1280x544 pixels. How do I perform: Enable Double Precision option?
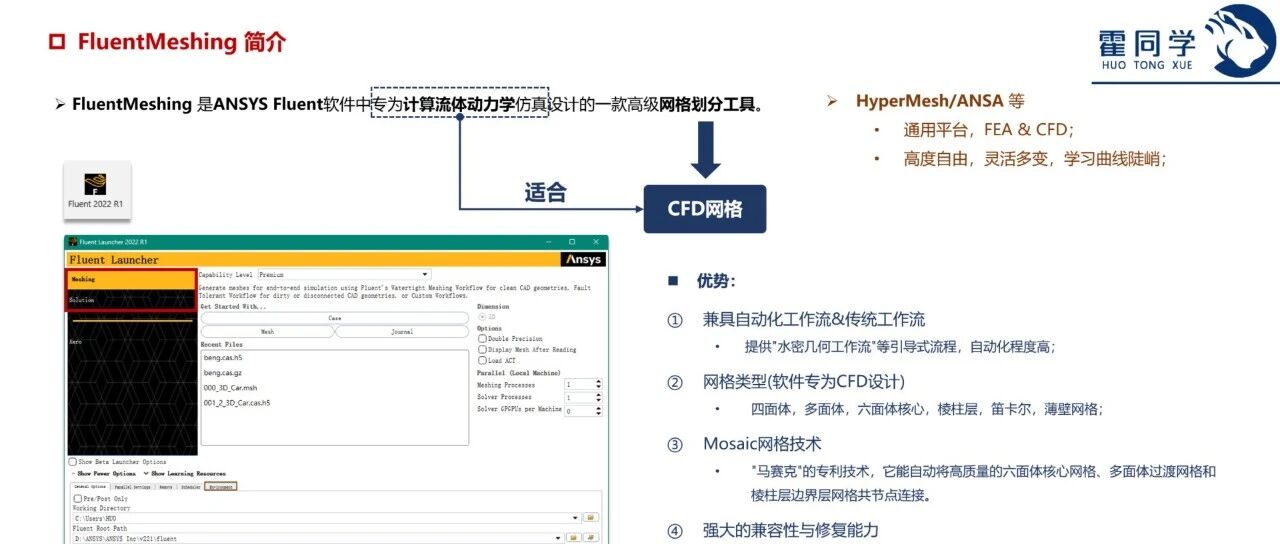[482, 339]
